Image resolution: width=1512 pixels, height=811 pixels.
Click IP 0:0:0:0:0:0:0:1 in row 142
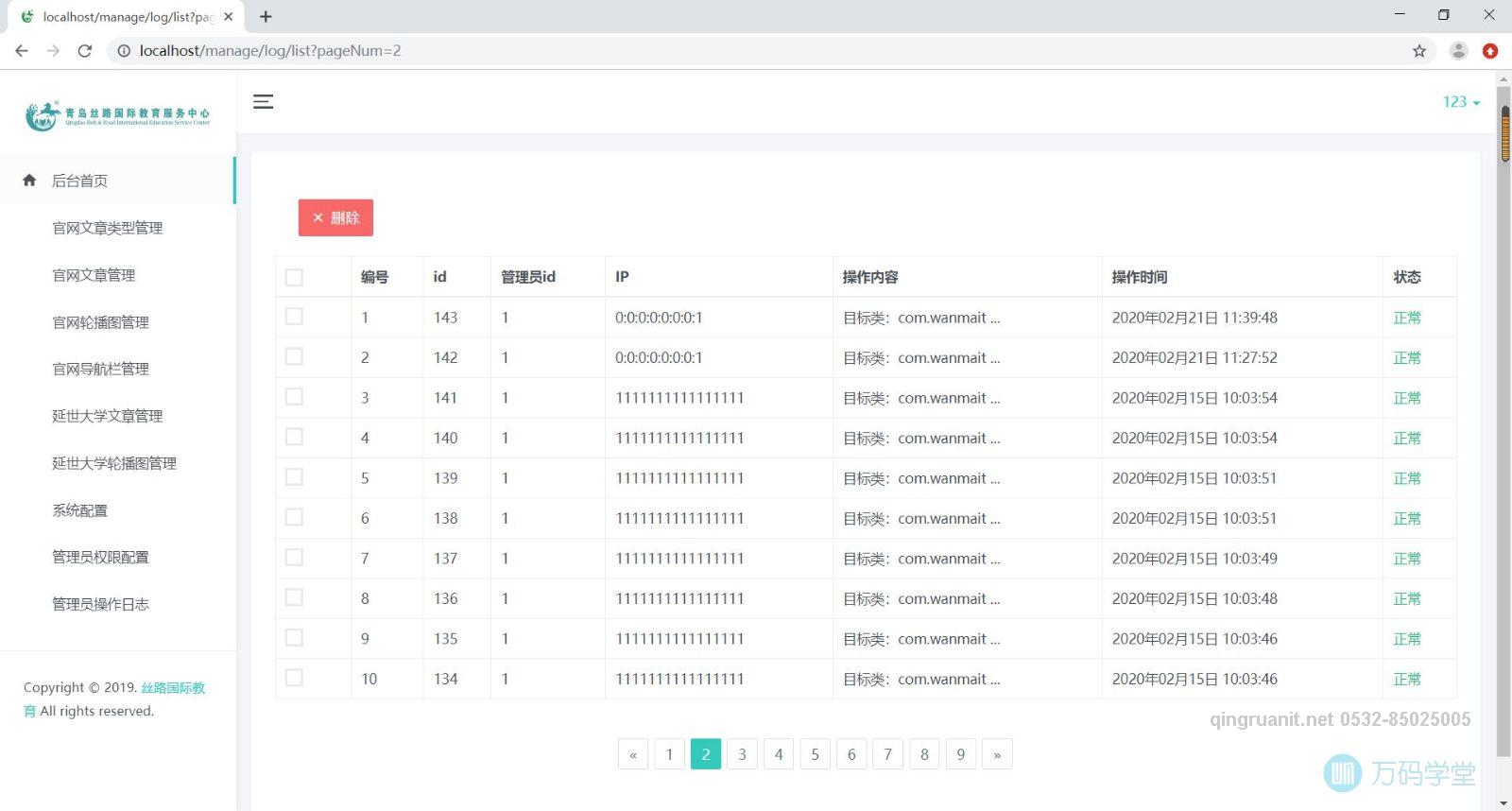coord(659,357)
